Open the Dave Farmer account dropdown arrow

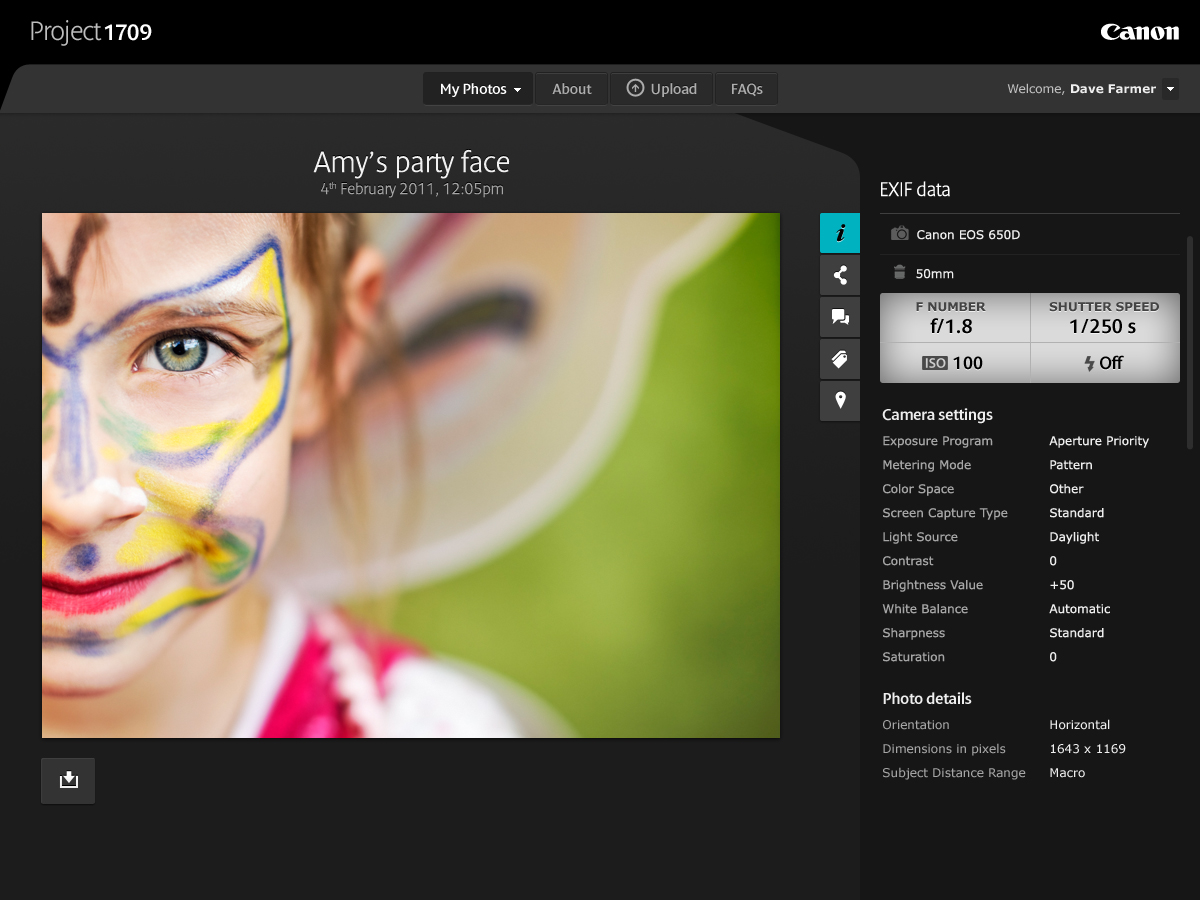1171,89
